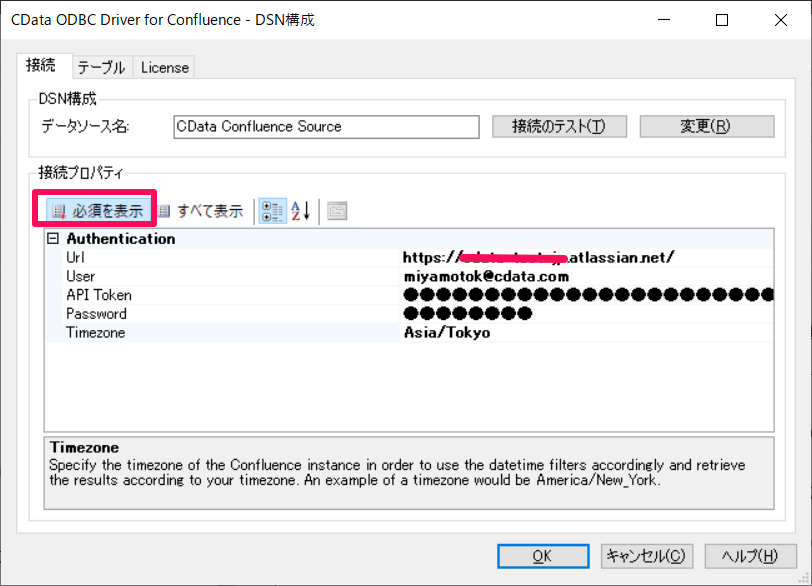Viewport: 812px width, 586px height.
Task: Select the Timezone value Asia/Tokyo
Action: click(x=447, y=332)
